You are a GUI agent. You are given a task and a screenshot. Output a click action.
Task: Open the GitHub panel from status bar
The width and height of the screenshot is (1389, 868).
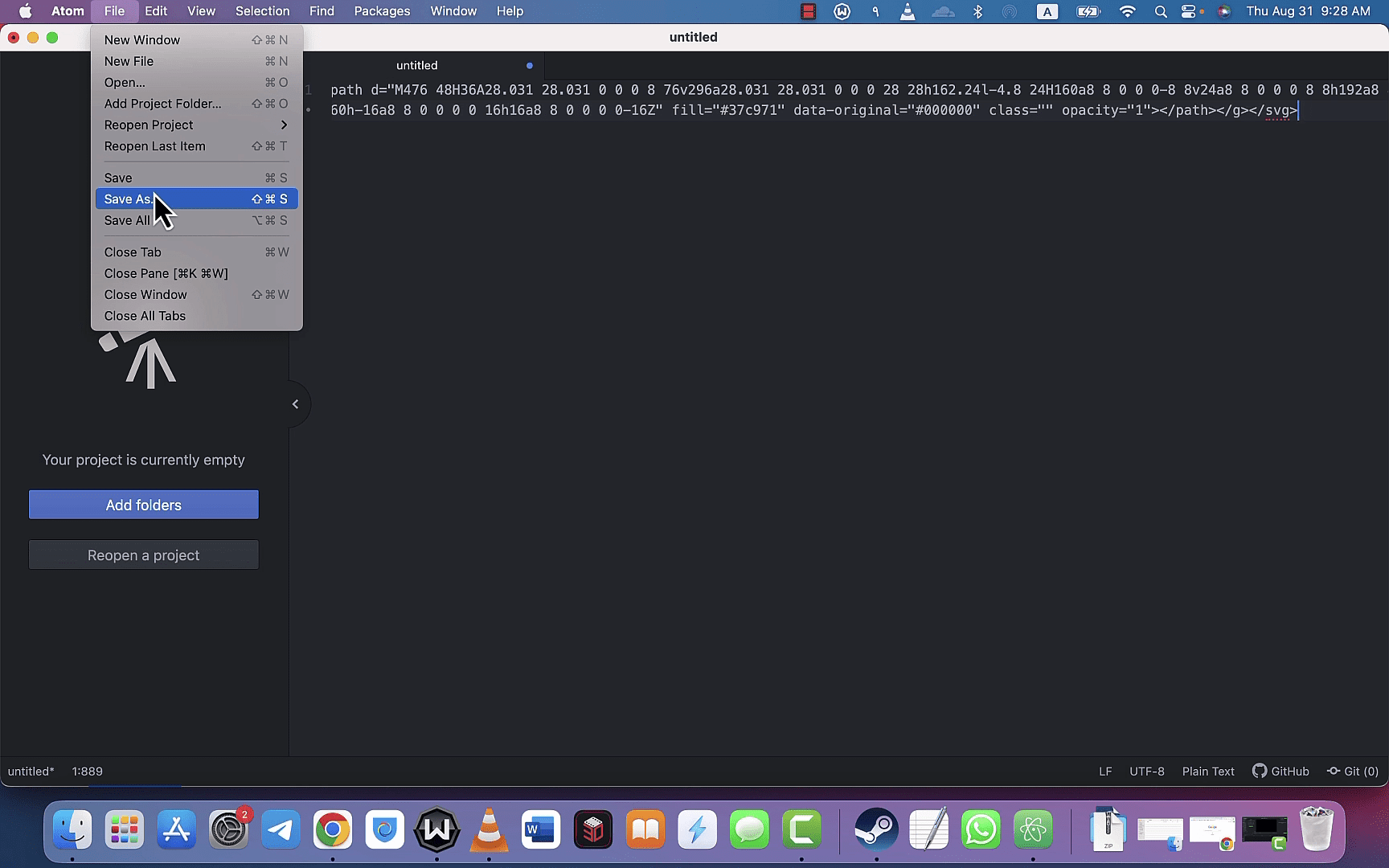[1280, 771]
